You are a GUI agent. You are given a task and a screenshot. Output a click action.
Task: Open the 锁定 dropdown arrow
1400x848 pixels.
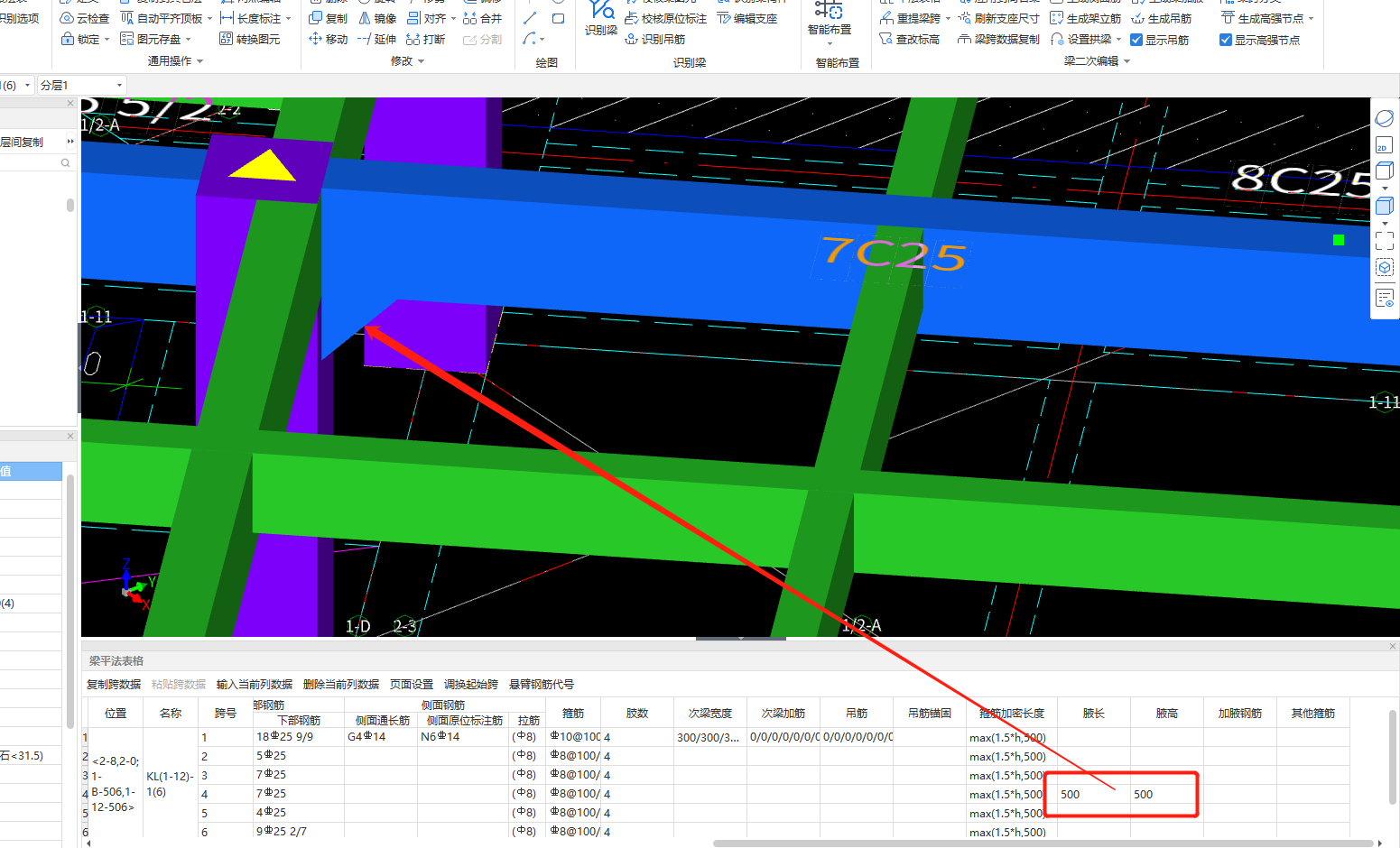pos(107,40)
